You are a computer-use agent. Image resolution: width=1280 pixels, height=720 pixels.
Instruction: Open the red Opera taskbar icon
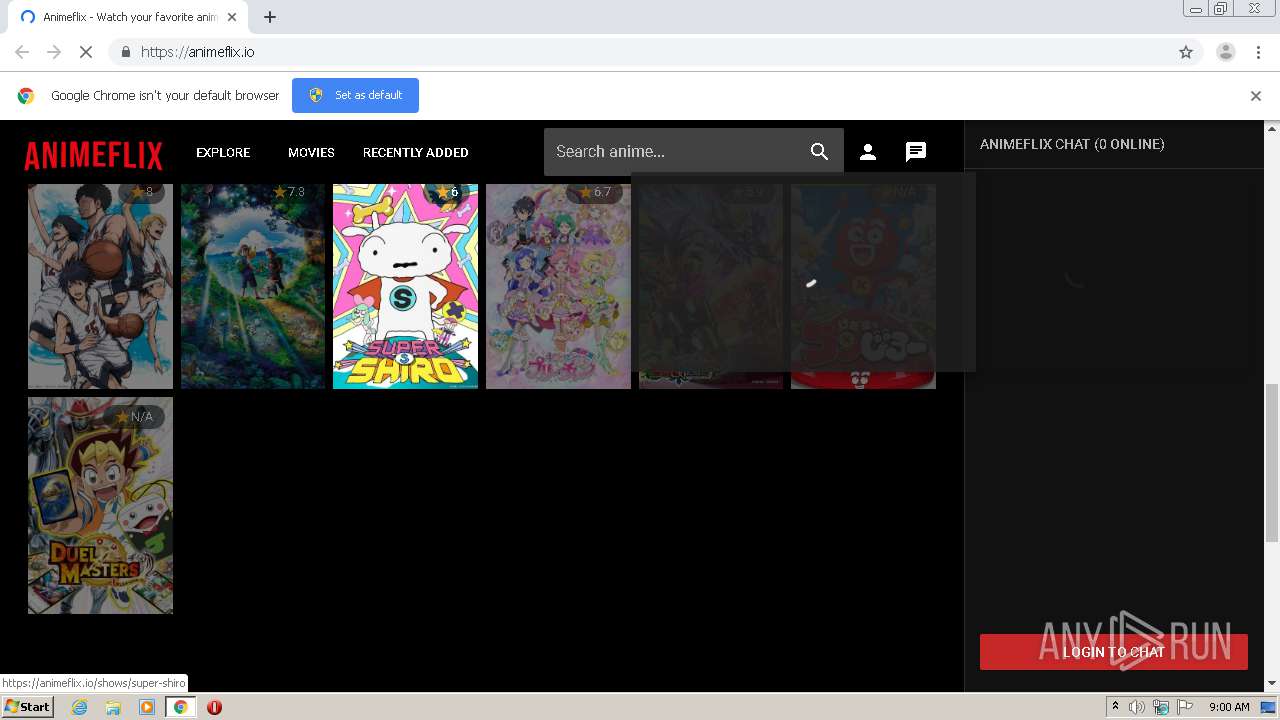coord(214,707)
